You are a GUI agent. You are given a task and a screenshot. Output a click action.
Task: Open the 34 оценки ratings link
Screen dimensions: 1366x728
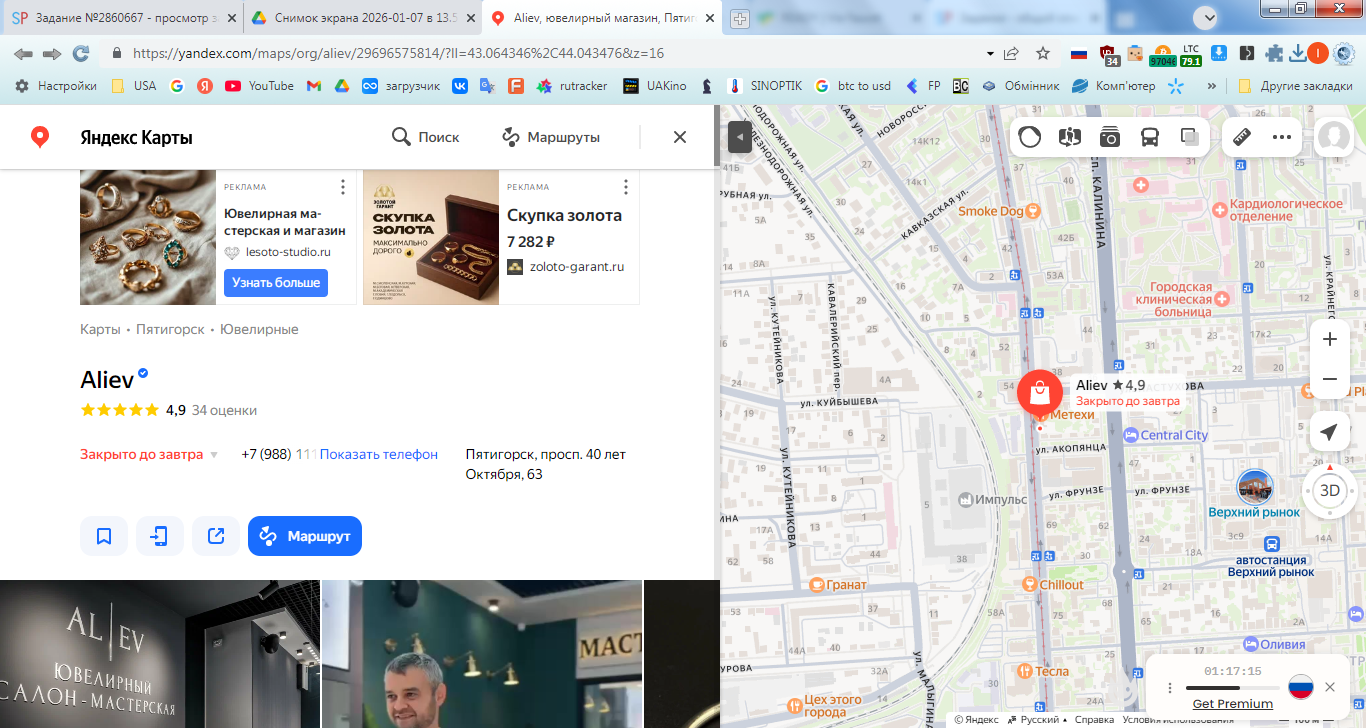(x=224, y=410)
